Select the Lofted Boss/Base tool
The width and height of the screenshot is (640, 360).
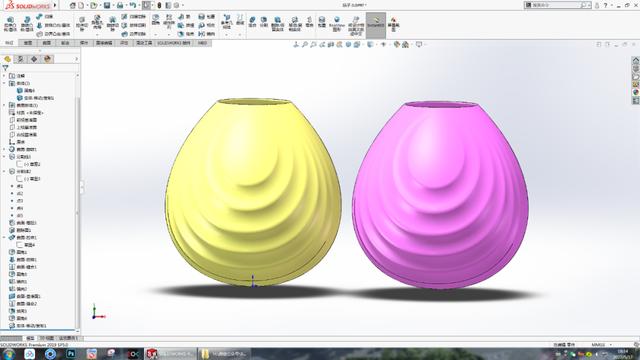[x=53, y=25]
